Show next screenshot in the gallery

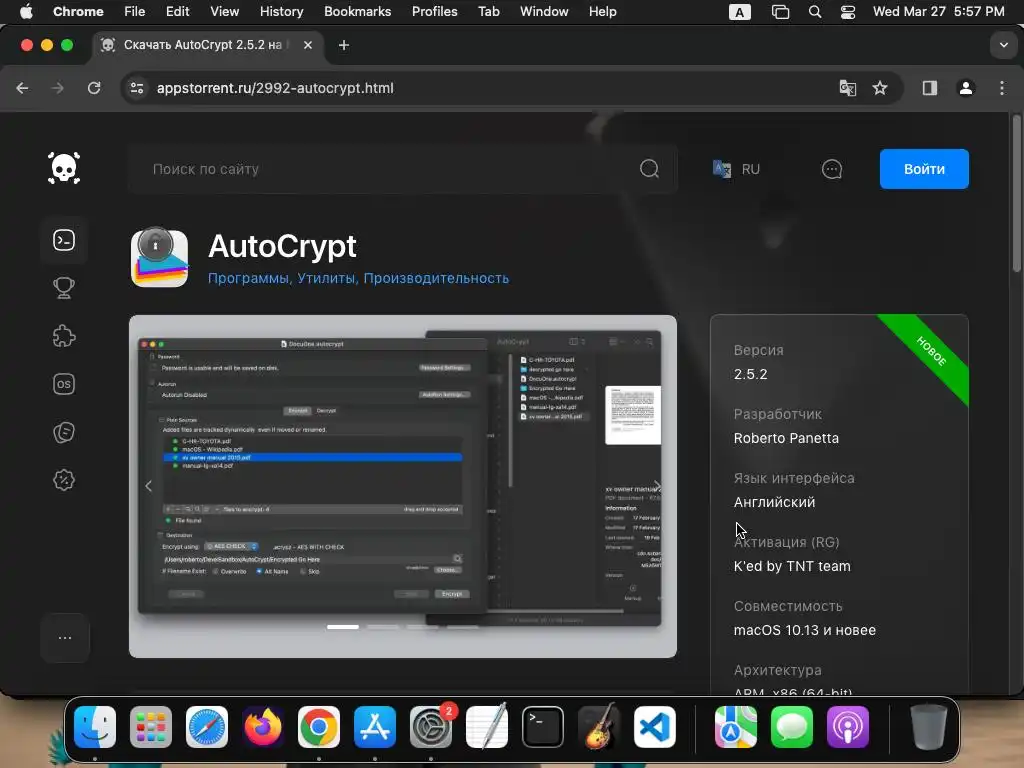(658, 486)
